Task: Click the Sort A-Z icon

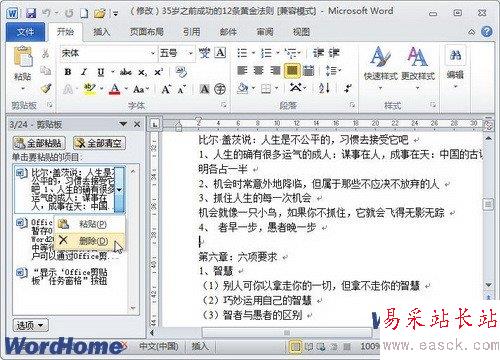Action: point(324,88)
